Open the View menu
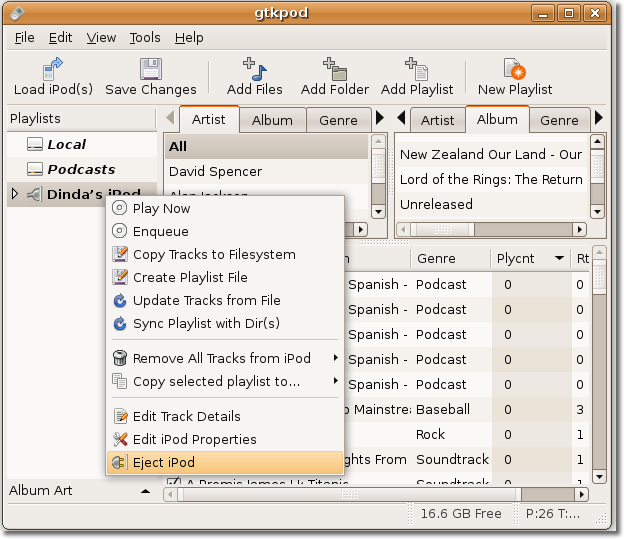This screenshot has height=539, width=624. tap(101, 37)
